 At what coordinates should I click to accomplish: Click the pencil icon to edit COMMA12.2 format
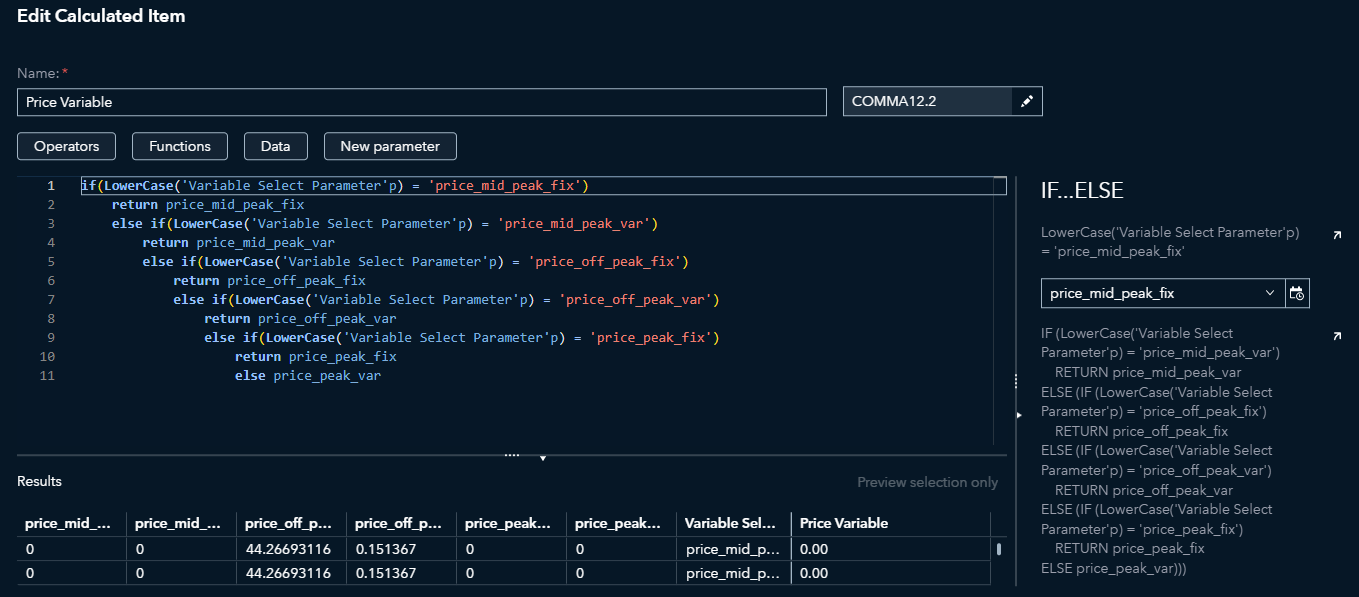tap(1026, 102)
